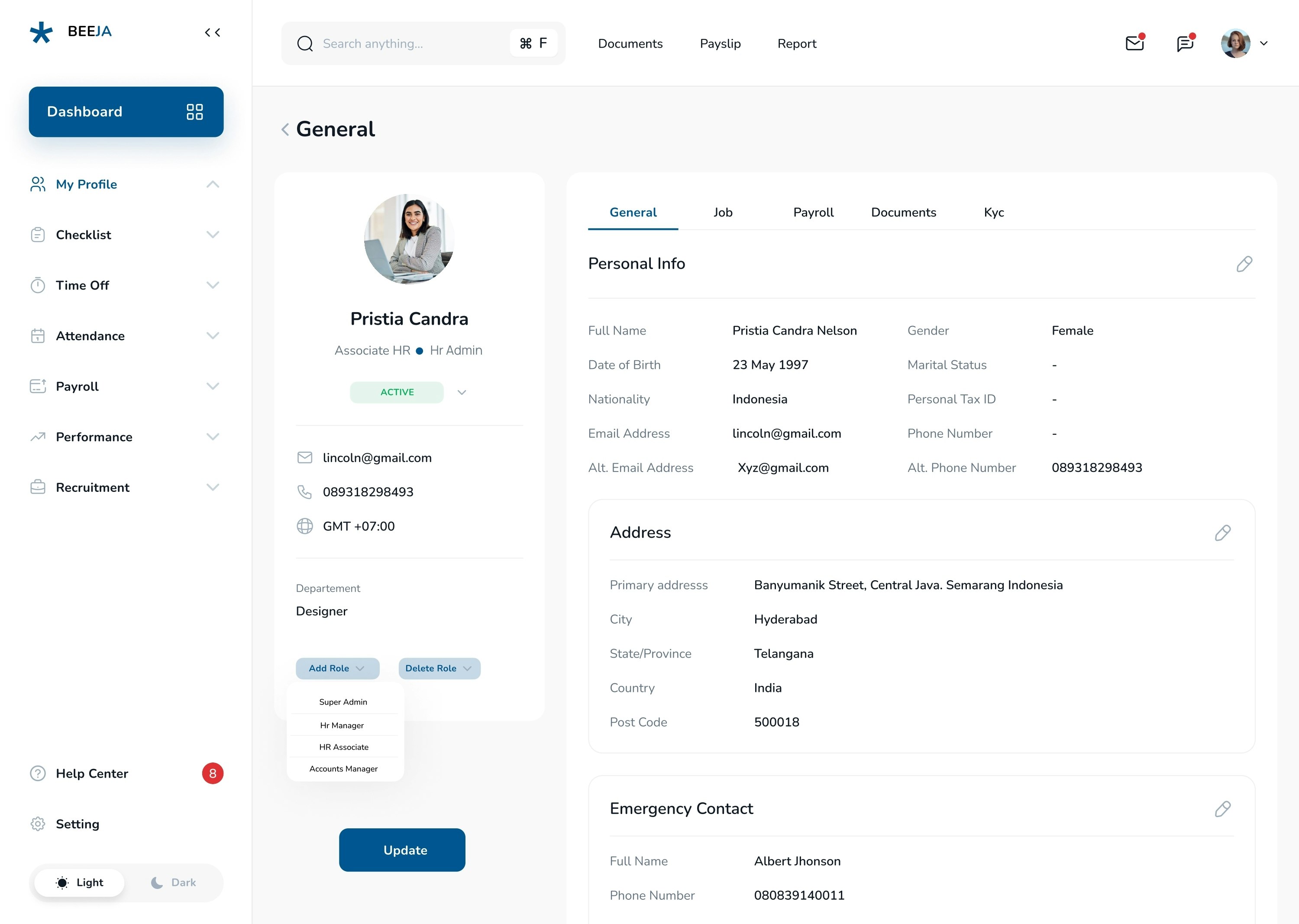The width and height of the screenshot is (1299, 924).
Task: Select the General tab
Action: (633, 212)
